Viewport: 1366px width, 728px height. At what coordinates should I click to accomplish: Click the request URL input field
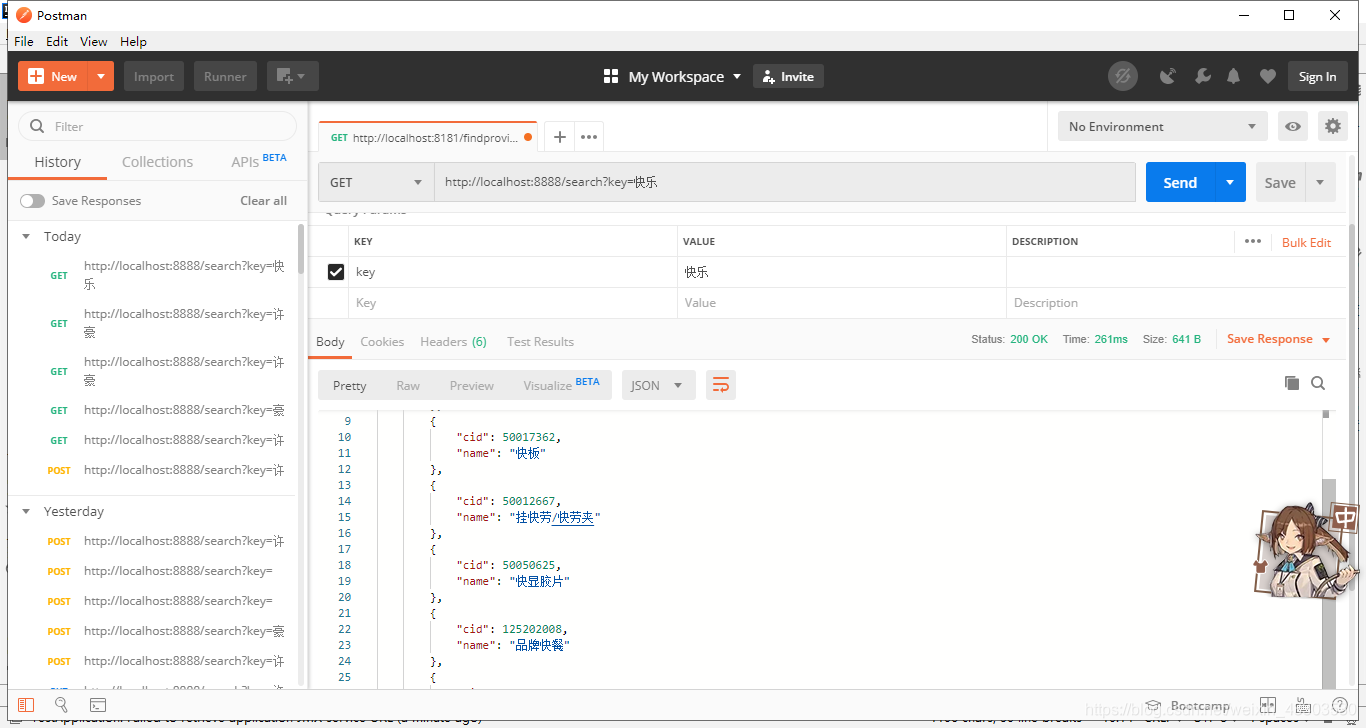coord(784,182)
